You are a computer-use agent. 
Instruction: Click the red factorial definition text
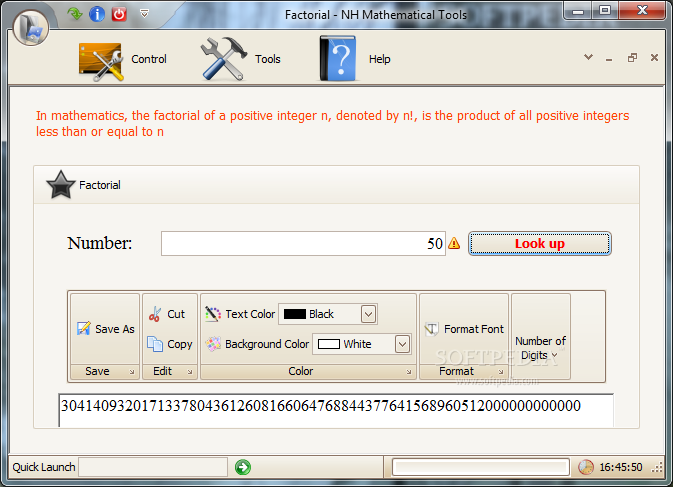tap(333, 124)
